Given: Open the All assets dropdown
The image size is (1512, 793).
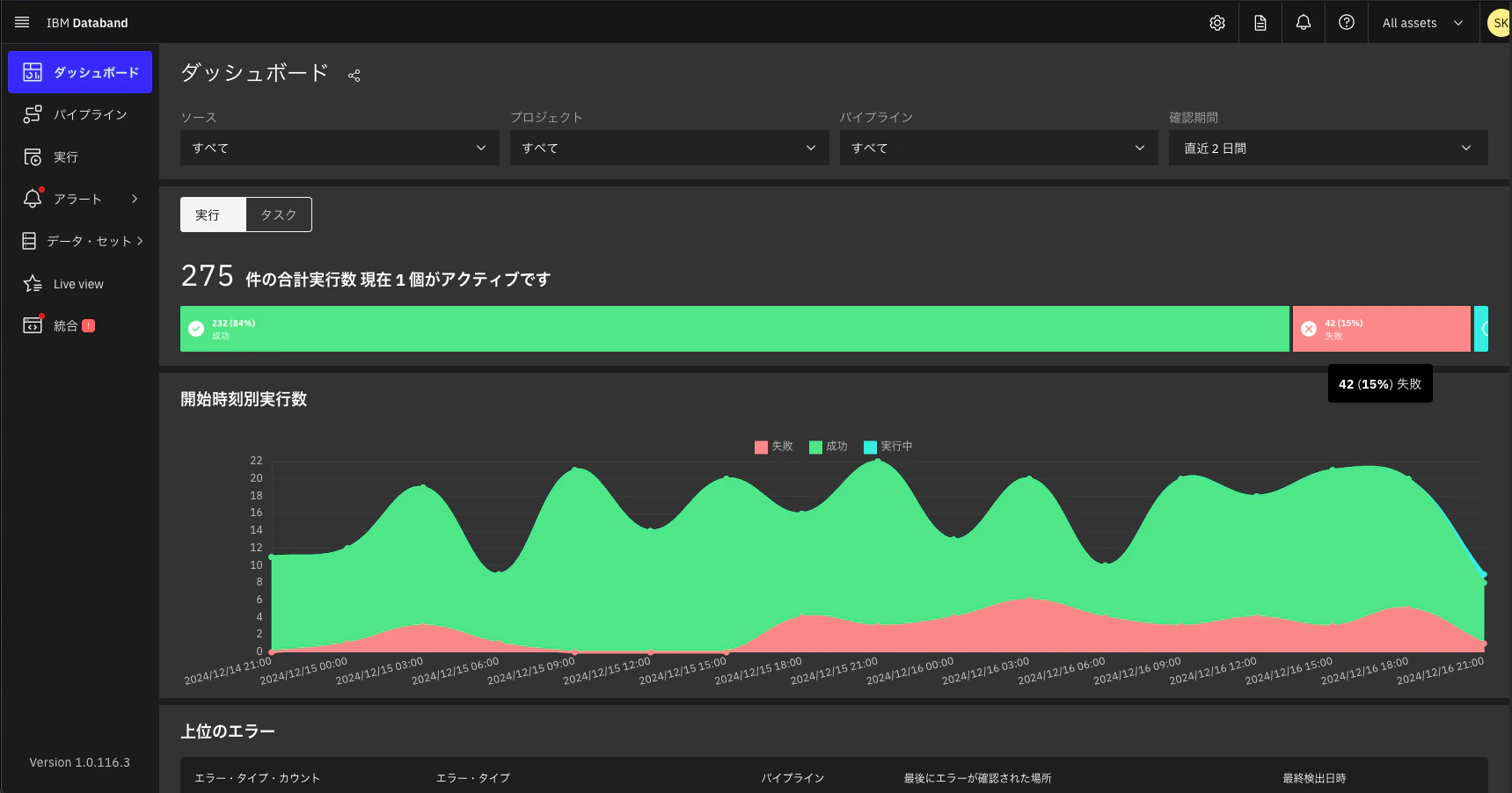Looking at the screenshot, I should point(1421,23).
